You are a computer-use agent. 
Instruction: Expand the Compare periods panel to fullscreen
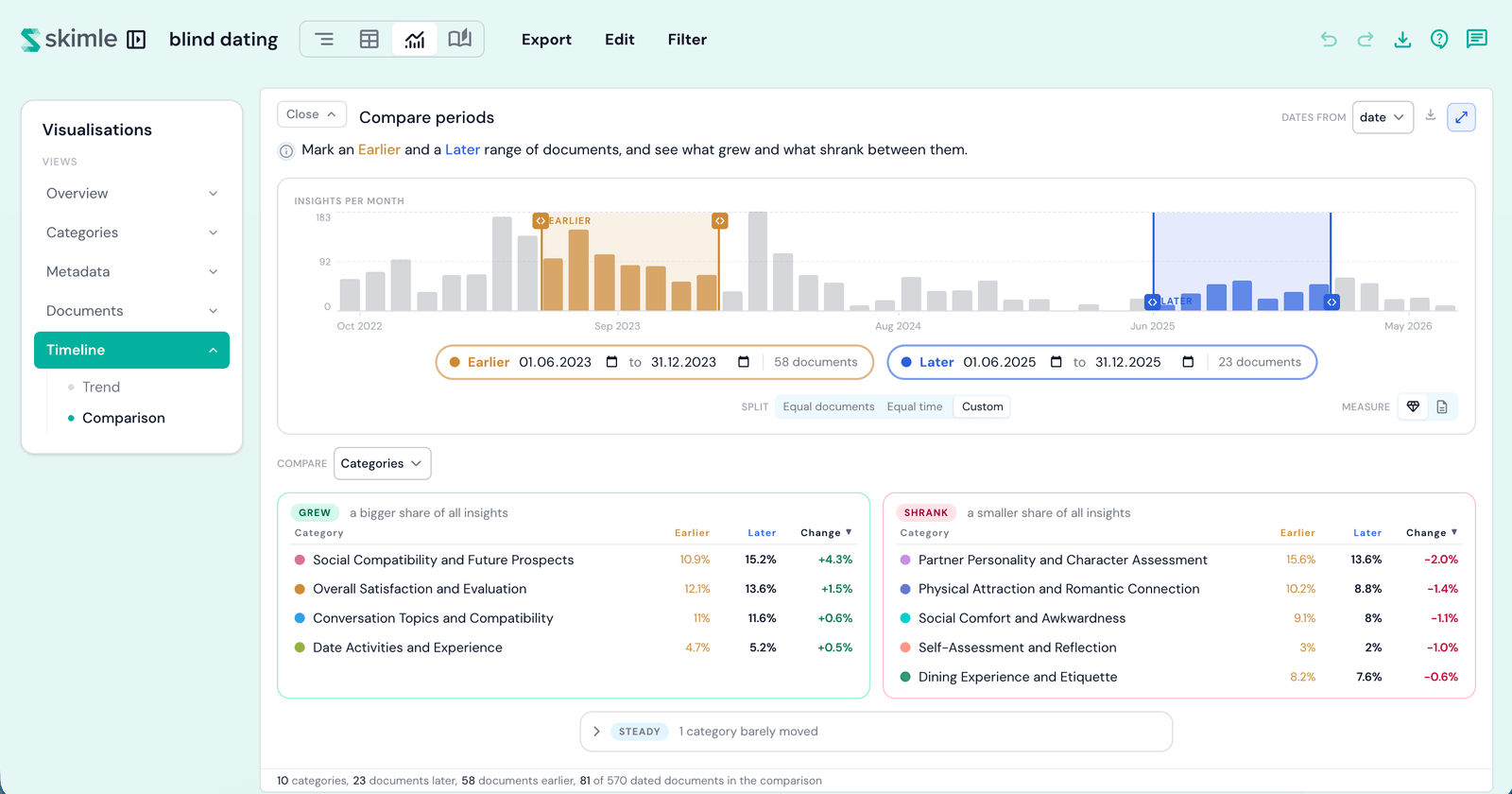[x=1461, y=117]
